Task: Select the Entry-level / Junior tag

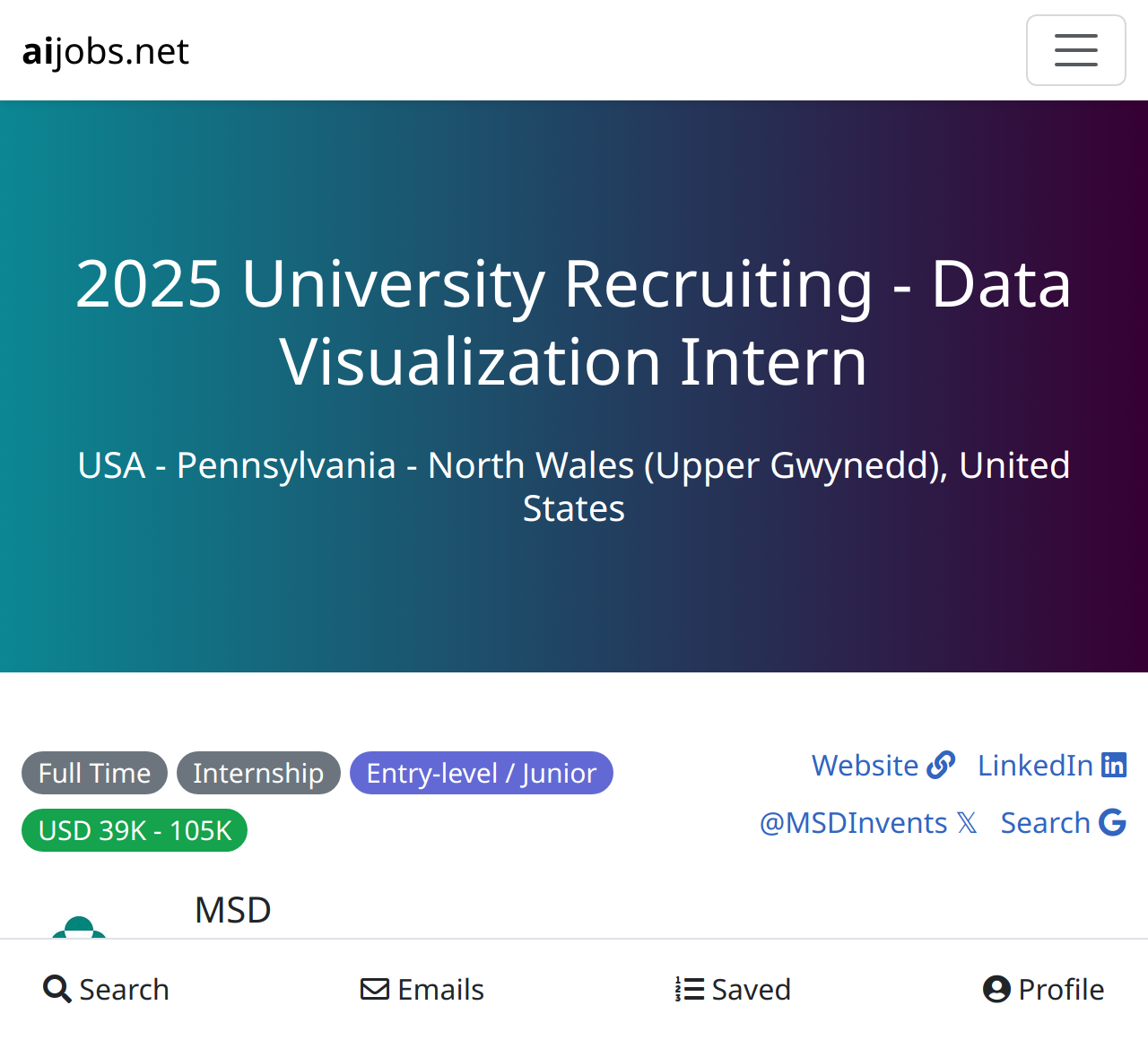Action: (482, 773)
